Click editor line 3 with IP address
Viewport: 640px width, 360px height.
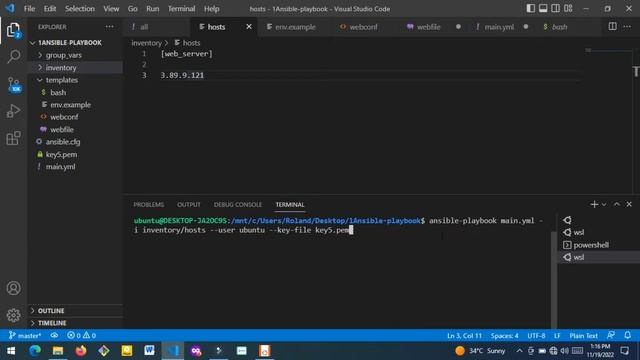point(182,75)
